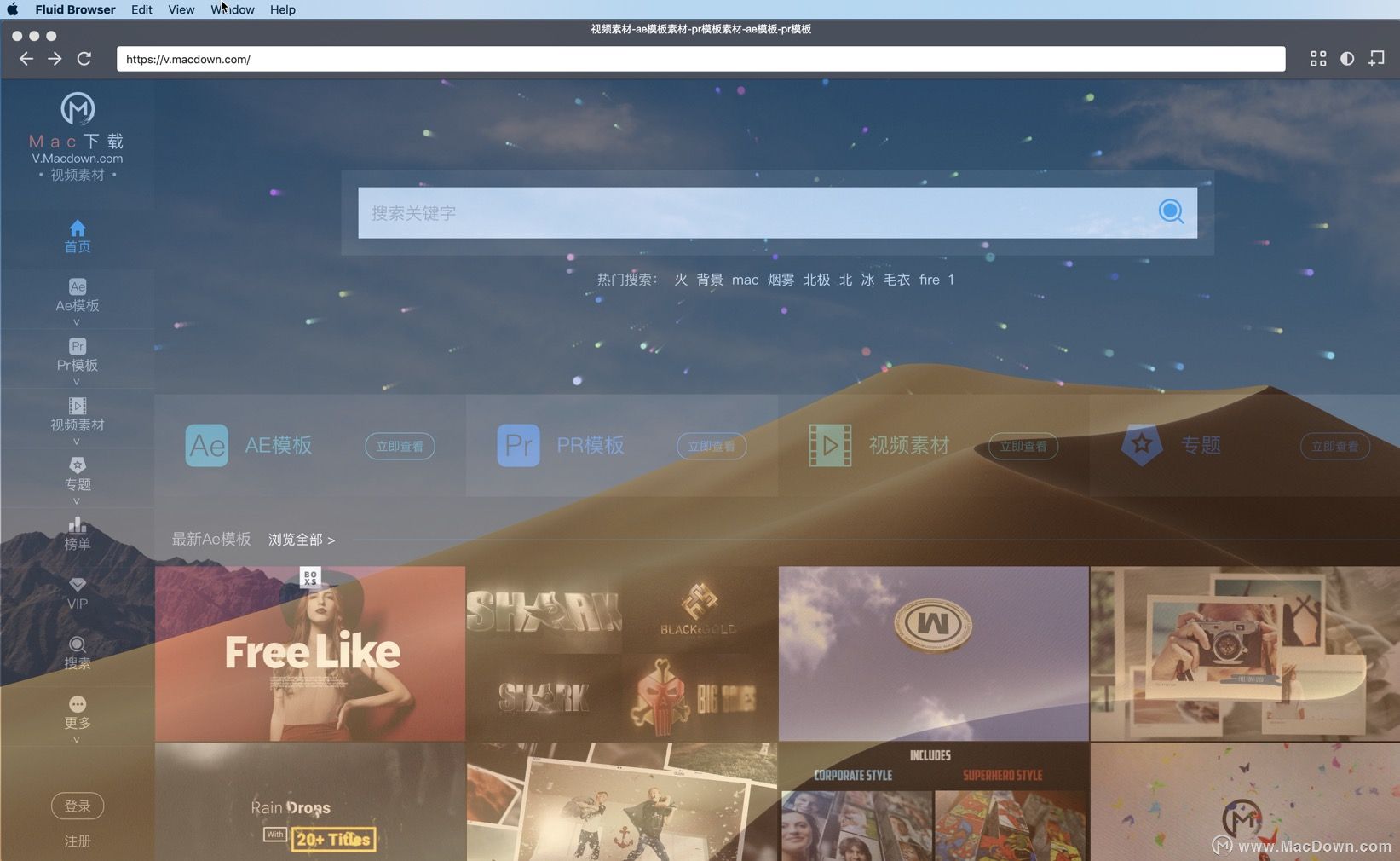Click the URL address bar

tap(700, 59)
